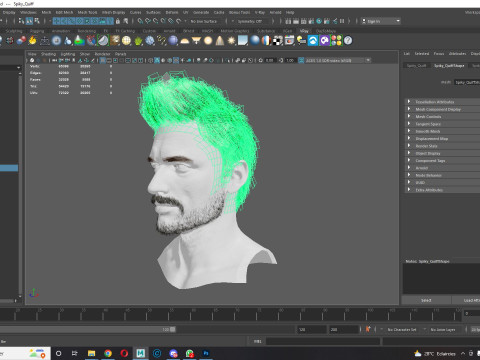Open the Opera browser from the taskbar
The image size is (480, 360).
point(124,353)
